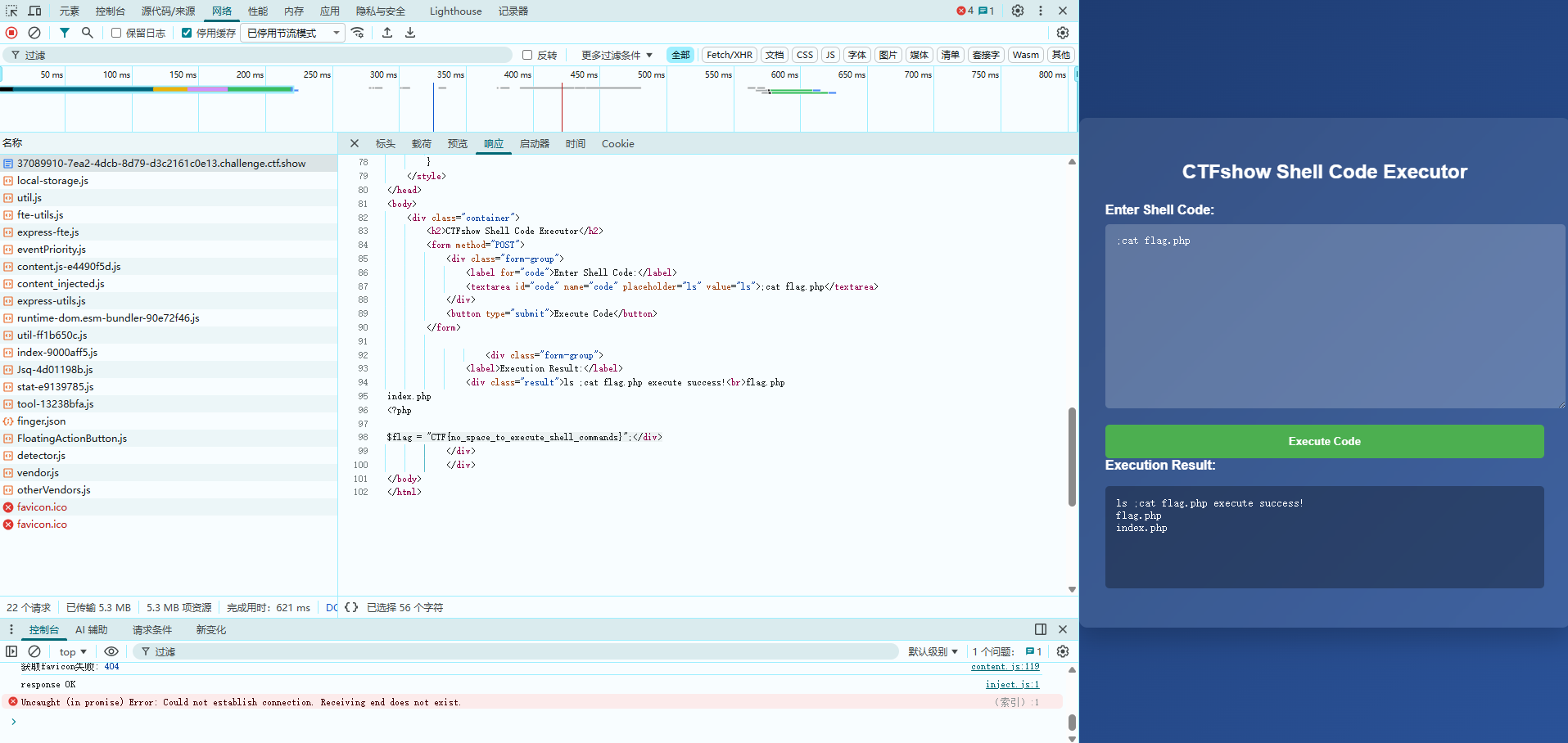Clear the network log
The width and height of the screenshot is (1568, 743).
[34, 33]
